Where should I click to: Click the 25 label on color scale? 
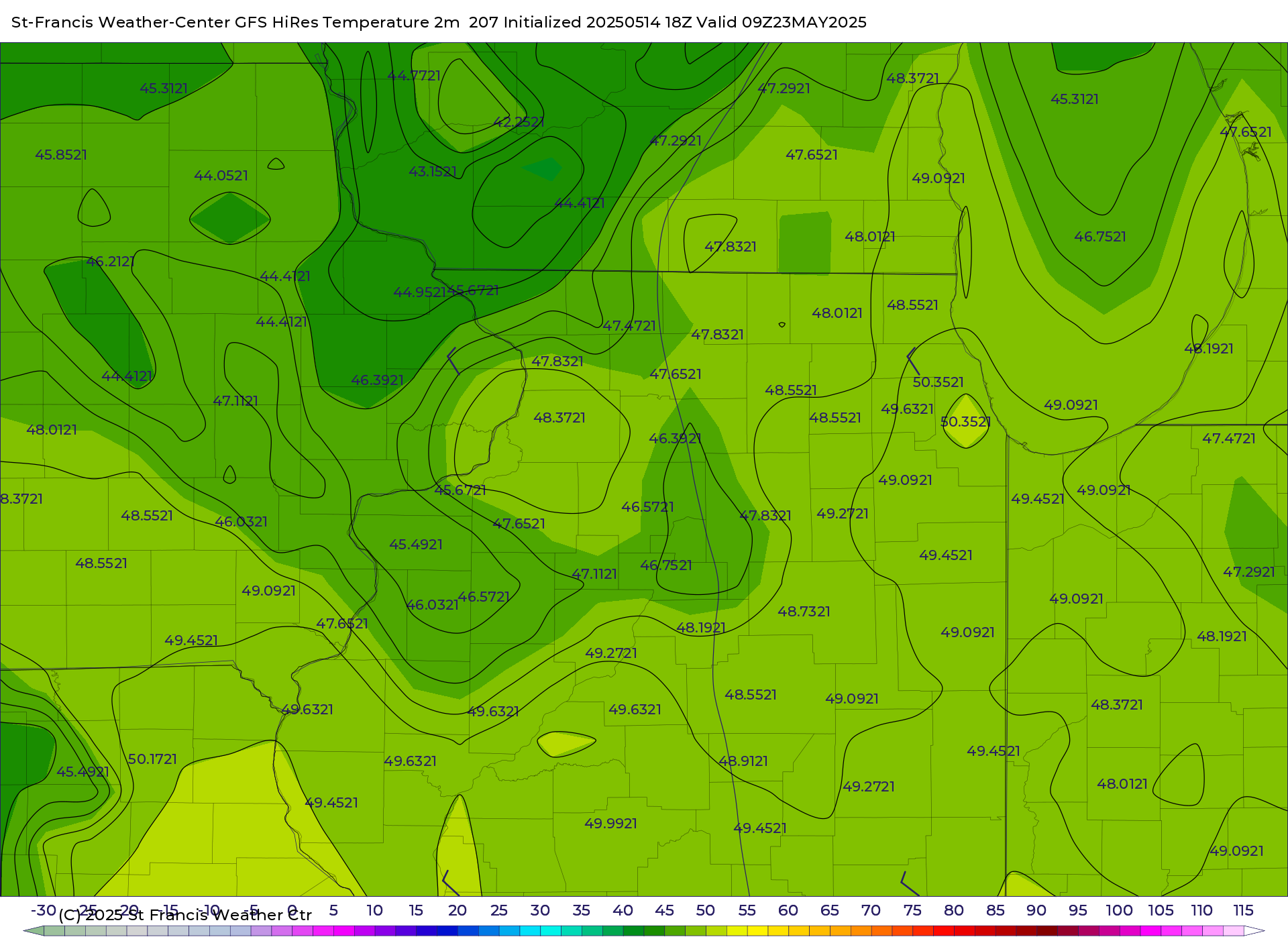499,911
